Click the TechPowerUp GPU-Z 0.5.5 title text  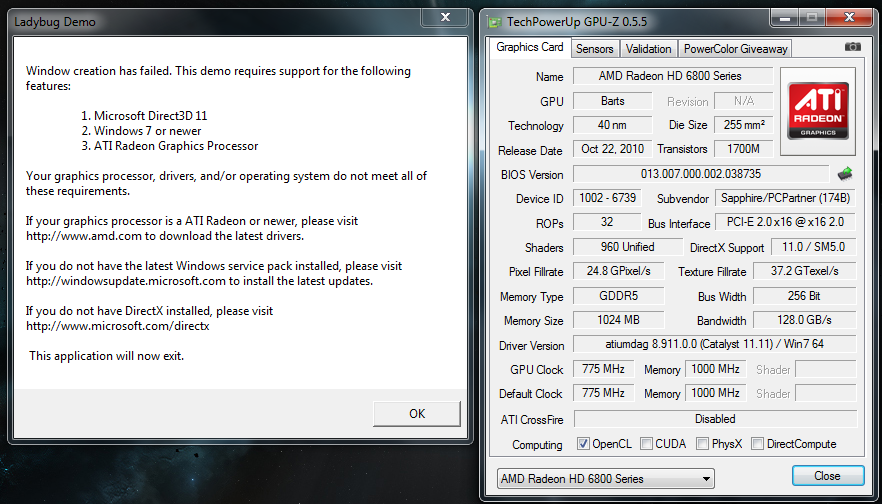click(x=577, y=22)
